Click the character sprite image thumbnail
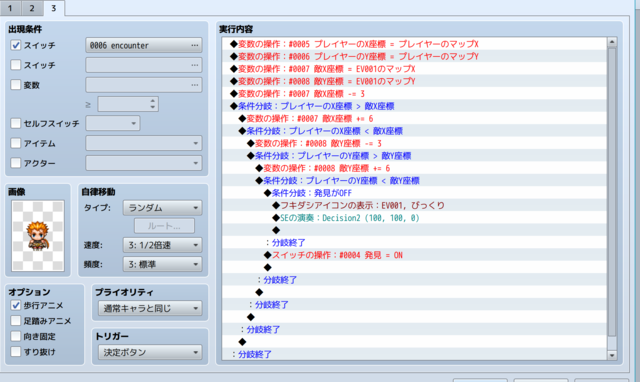The height and width of the screenshot is (382, 640). click(x=38, y=235)
